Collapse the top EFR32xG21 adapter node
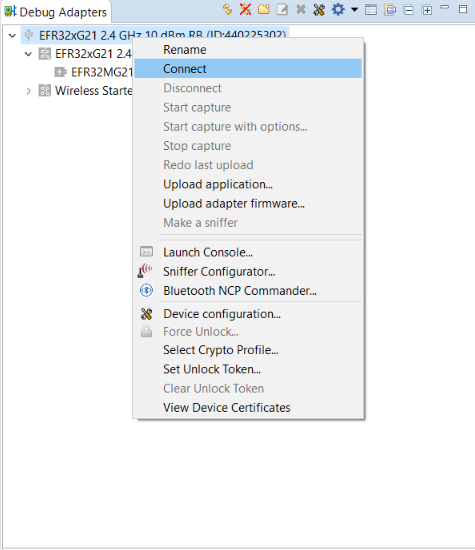 (x=12, y=35)
